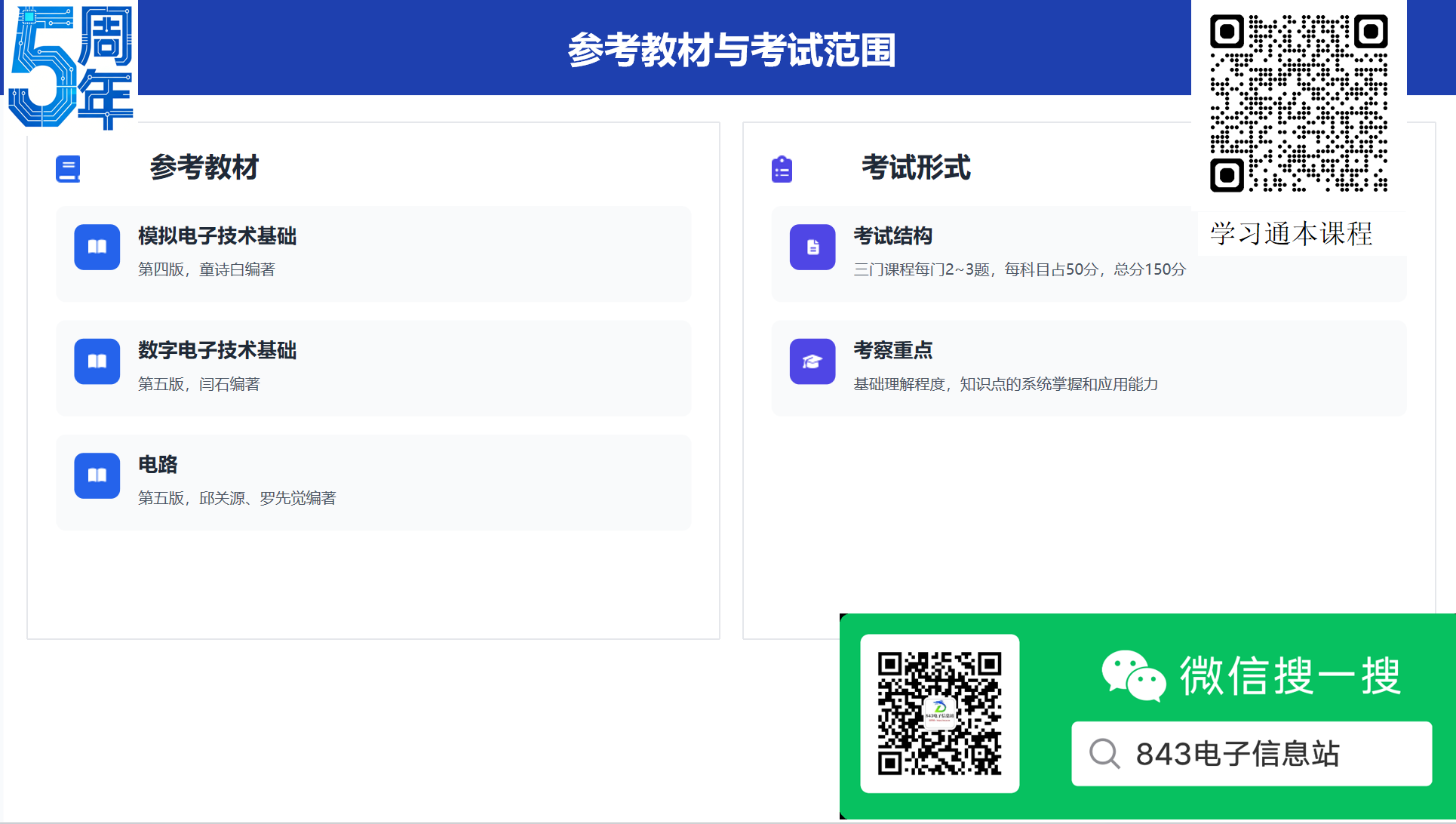Click the 5周年 anniversary logo
Viewport: 1456px width, 824px height.
(x=70, y=66)
